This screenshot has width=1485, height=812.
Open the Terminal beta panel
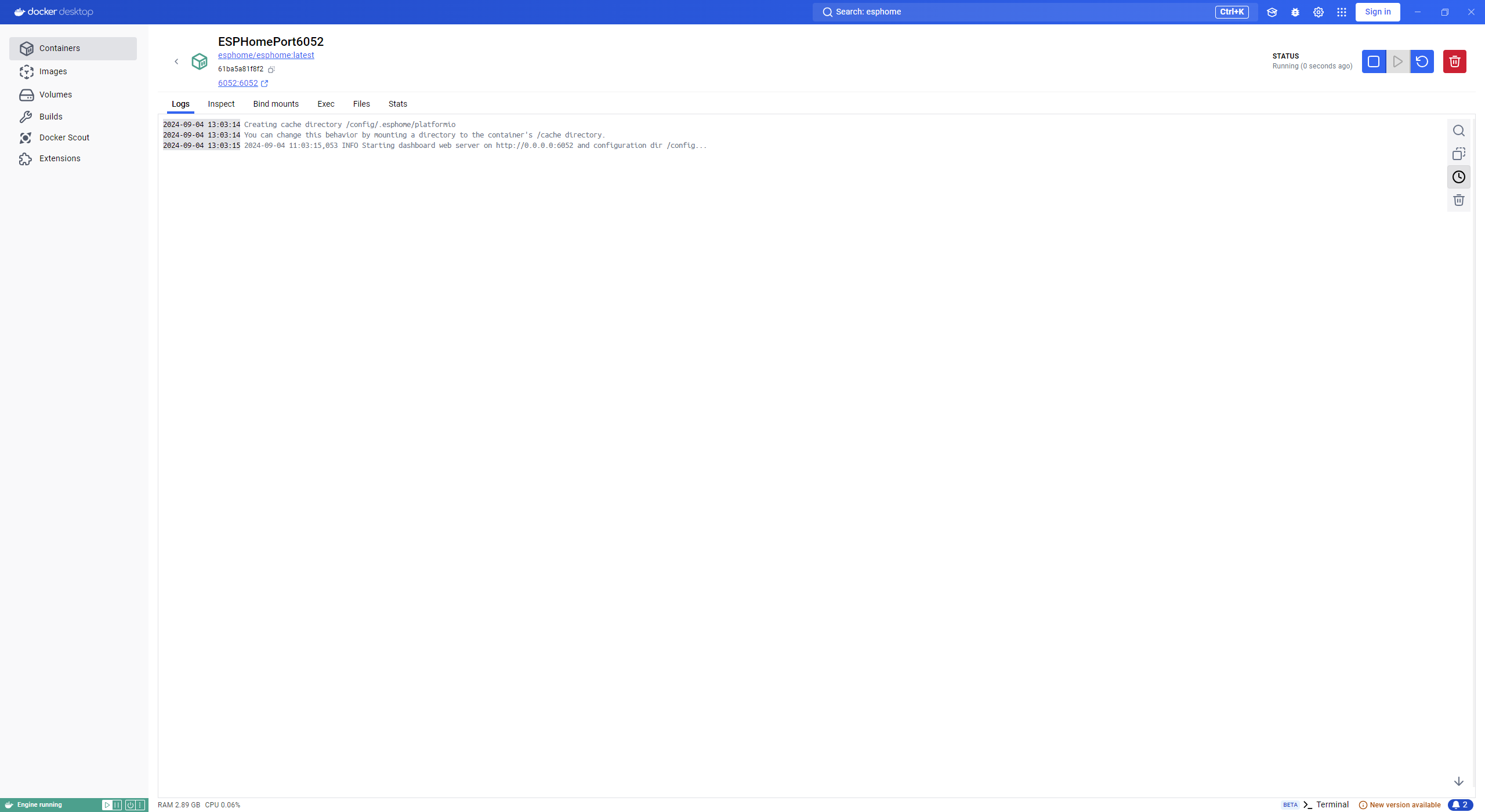point(1325,804)
